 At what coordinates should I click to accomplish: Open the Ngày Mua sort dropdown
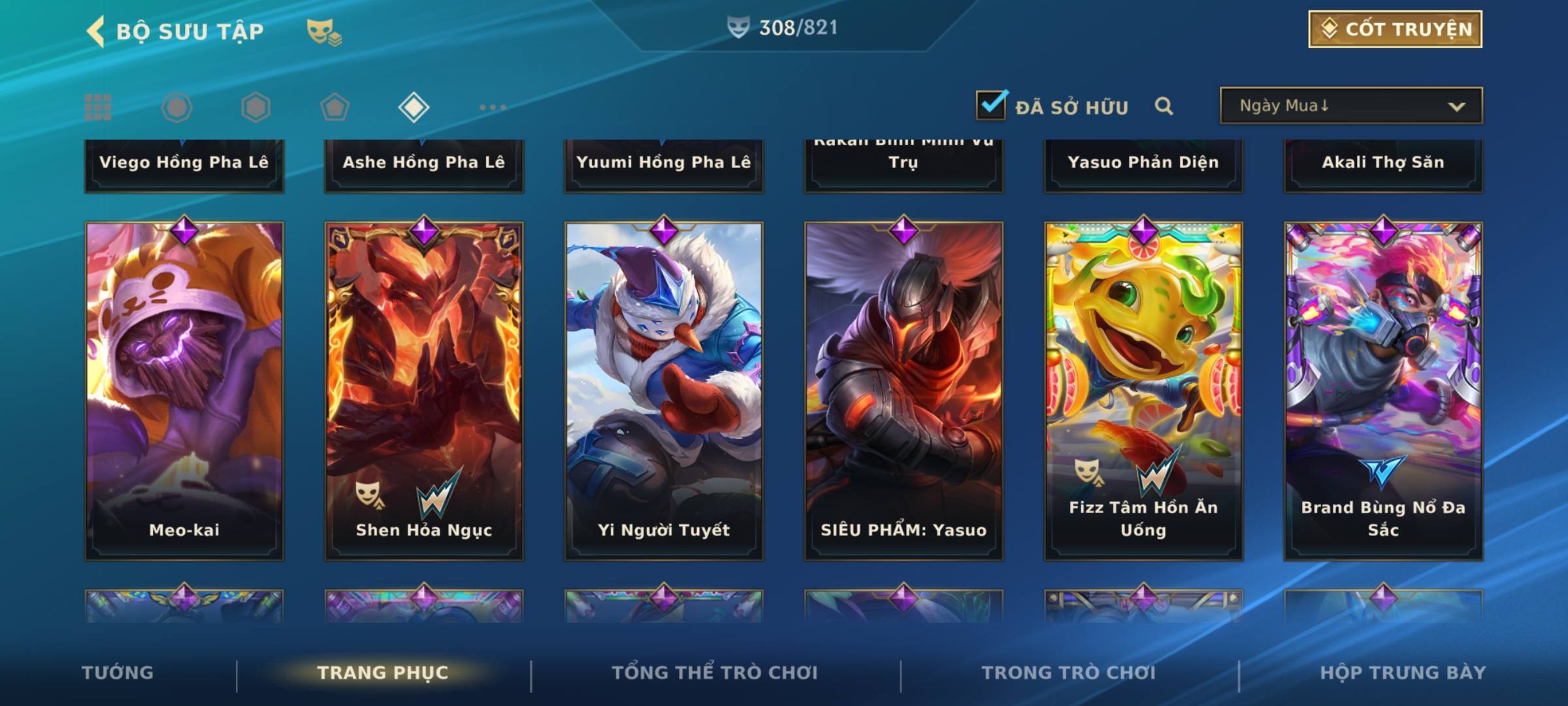[1351, 105]
